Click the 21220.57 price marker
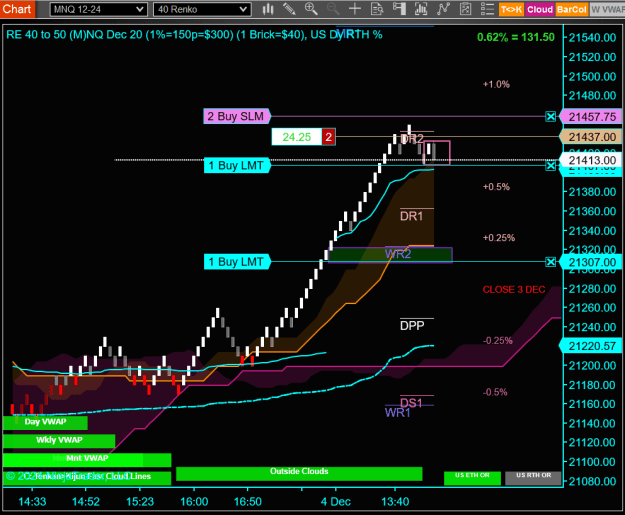The width and height of the screenshot is (625, 515). [x=592, y=346]
